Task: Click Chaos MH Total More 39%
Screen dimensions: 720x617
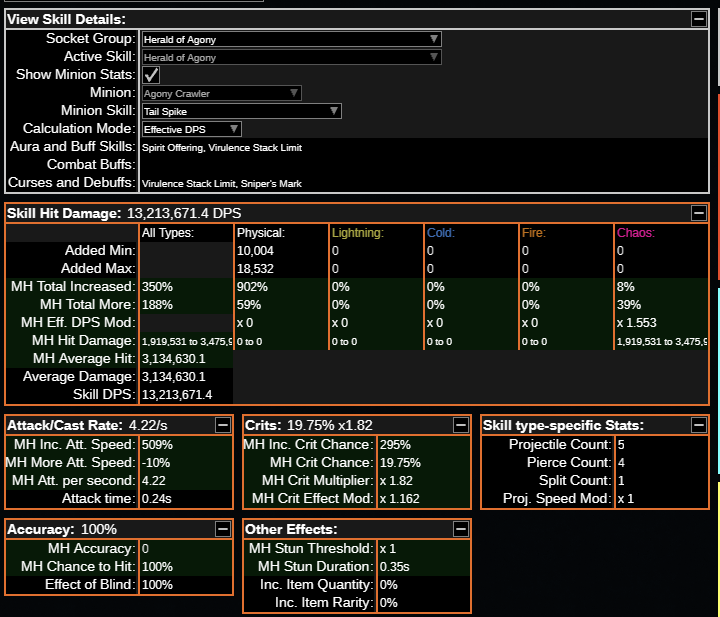Action: (629, 305)
